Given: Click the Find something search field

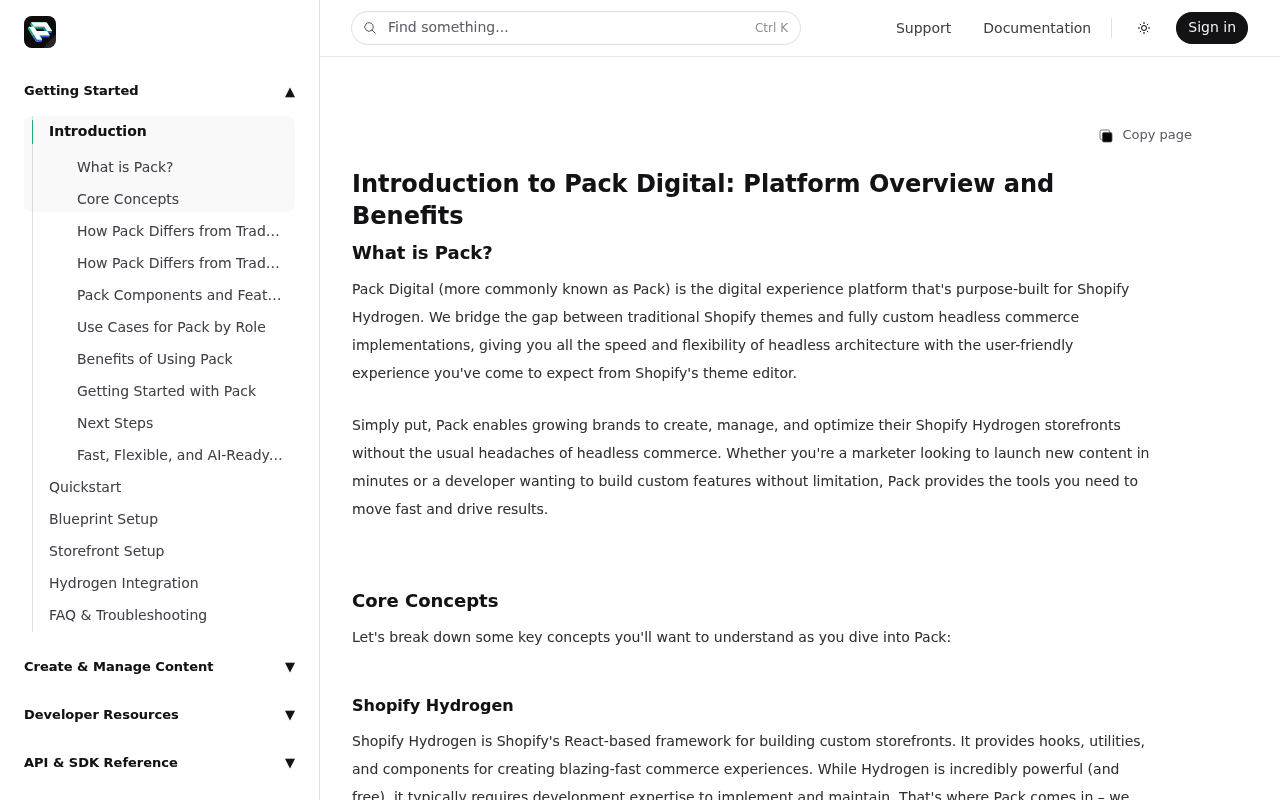Looking at the screenshot, I should [x=576, y=28].
